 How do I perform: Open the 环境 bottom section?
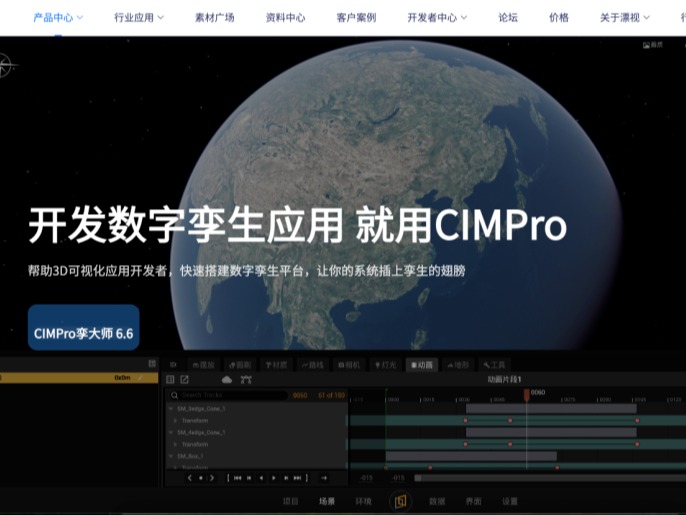[363, 501]
